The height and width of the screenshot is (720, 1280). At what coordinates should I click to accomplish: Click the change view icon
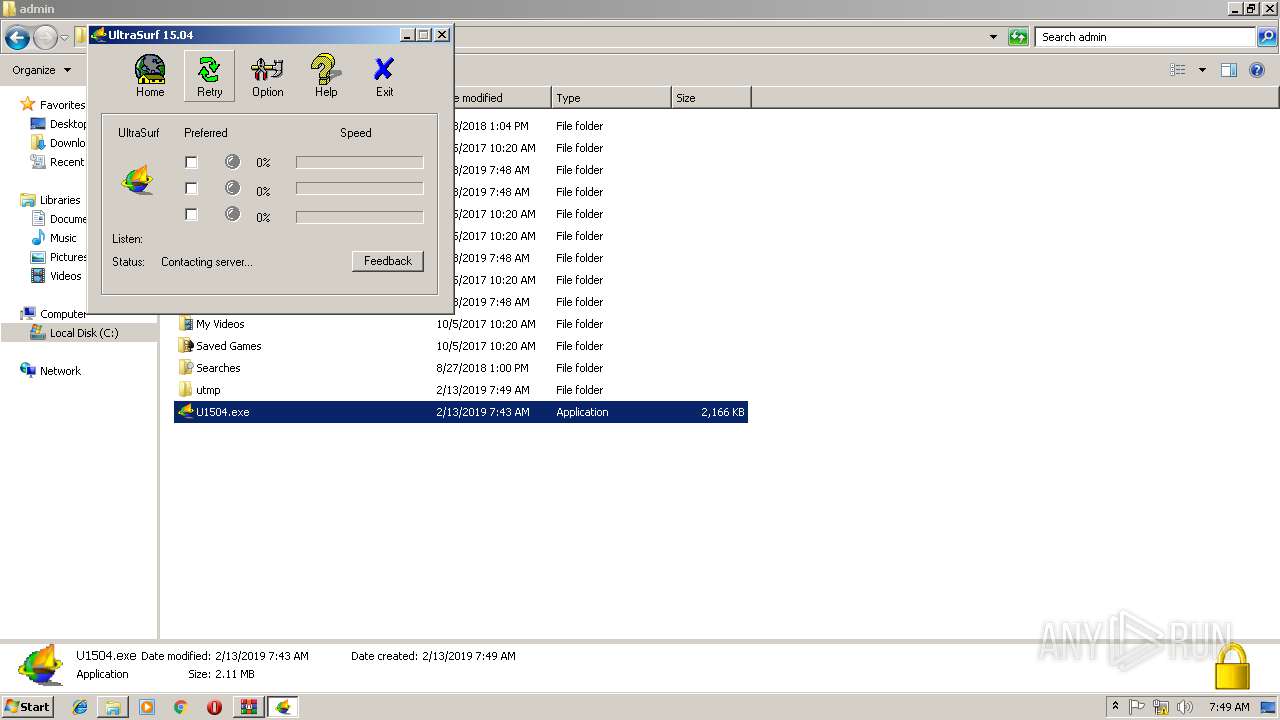pos(1178,70)
